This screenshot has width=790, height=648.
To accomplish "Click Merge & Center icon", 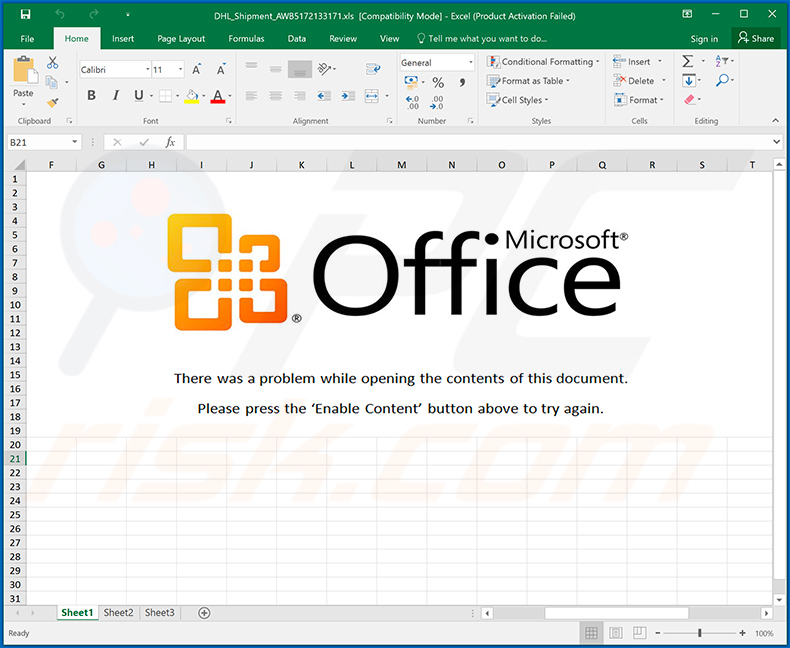I will pyautogui.click(x=372, y=96).
